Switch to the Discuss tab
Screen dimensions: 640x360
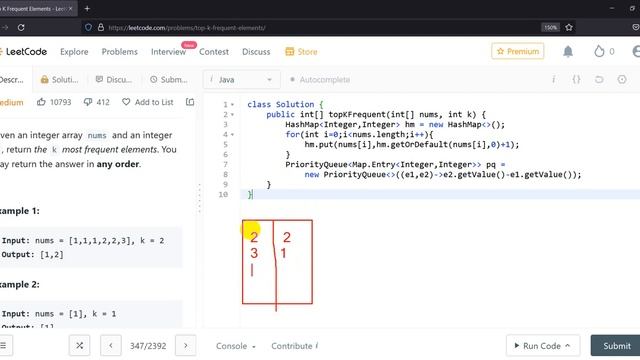[113, 80]
